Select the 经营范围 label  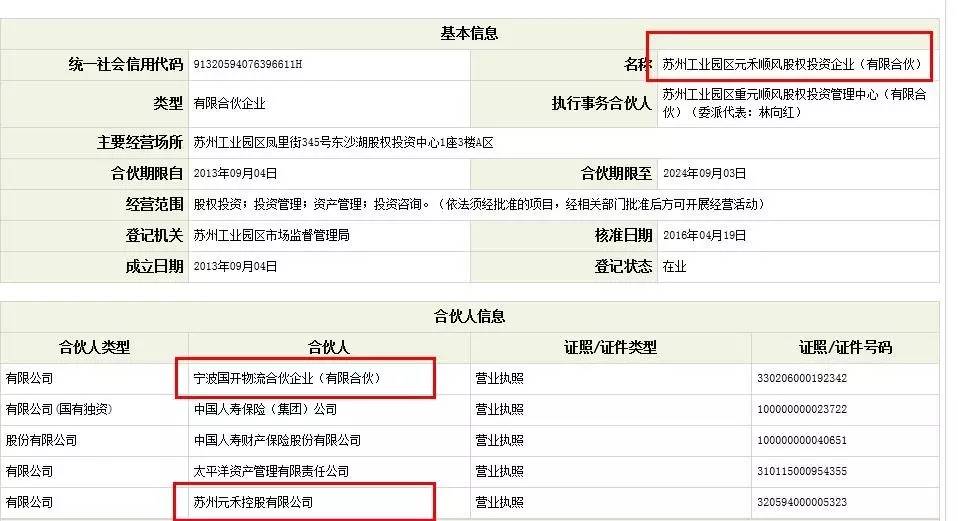pyautogui.click(x=155, y=204)
